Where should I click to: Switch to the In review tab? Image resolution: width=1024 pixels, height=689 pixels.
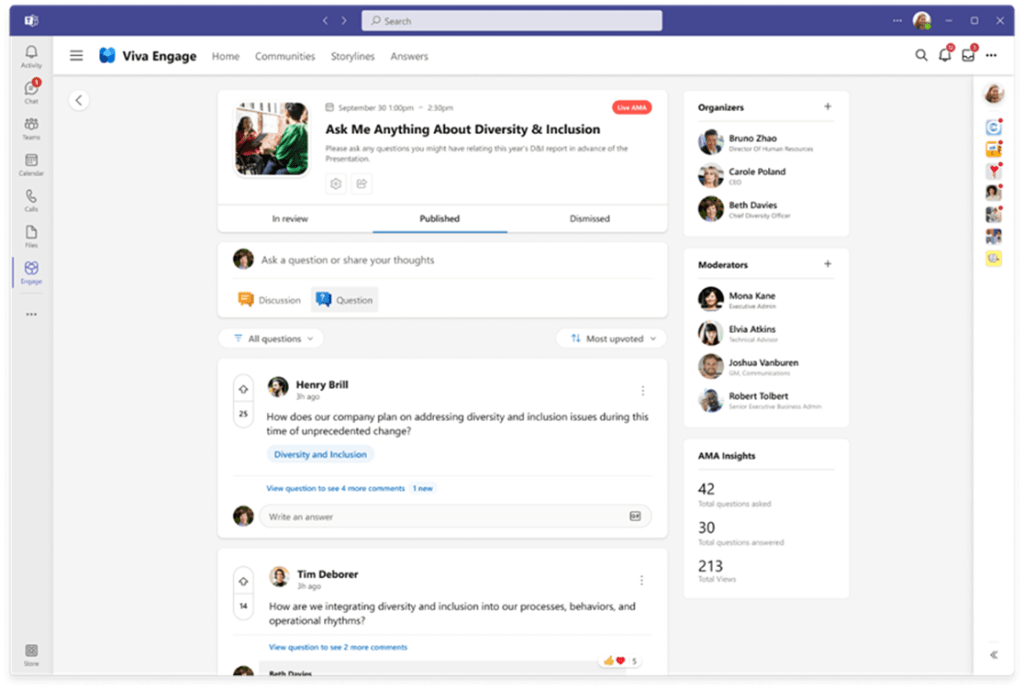pos(290,218)
